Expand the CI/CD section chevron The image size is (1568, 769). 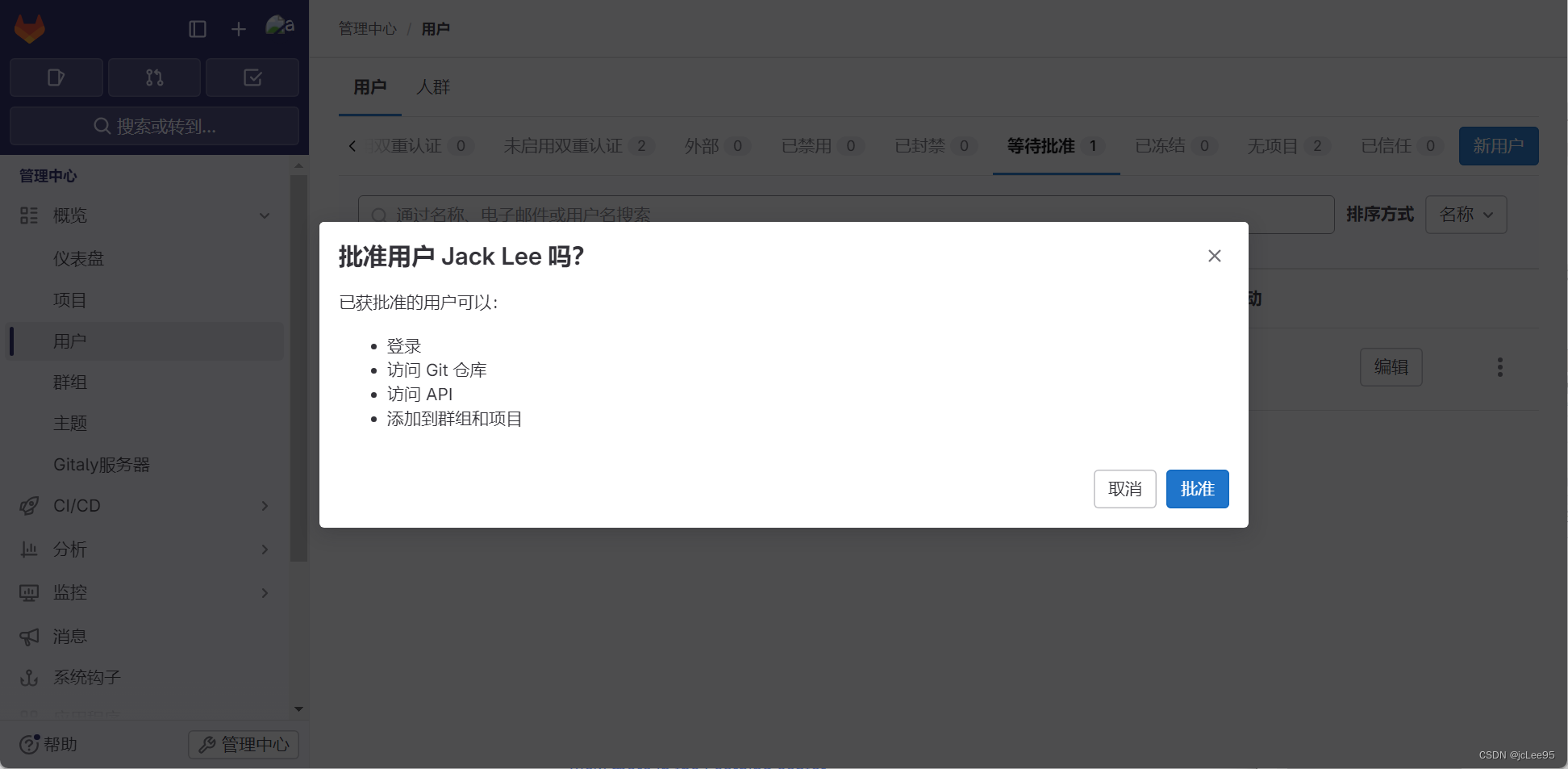265,506
